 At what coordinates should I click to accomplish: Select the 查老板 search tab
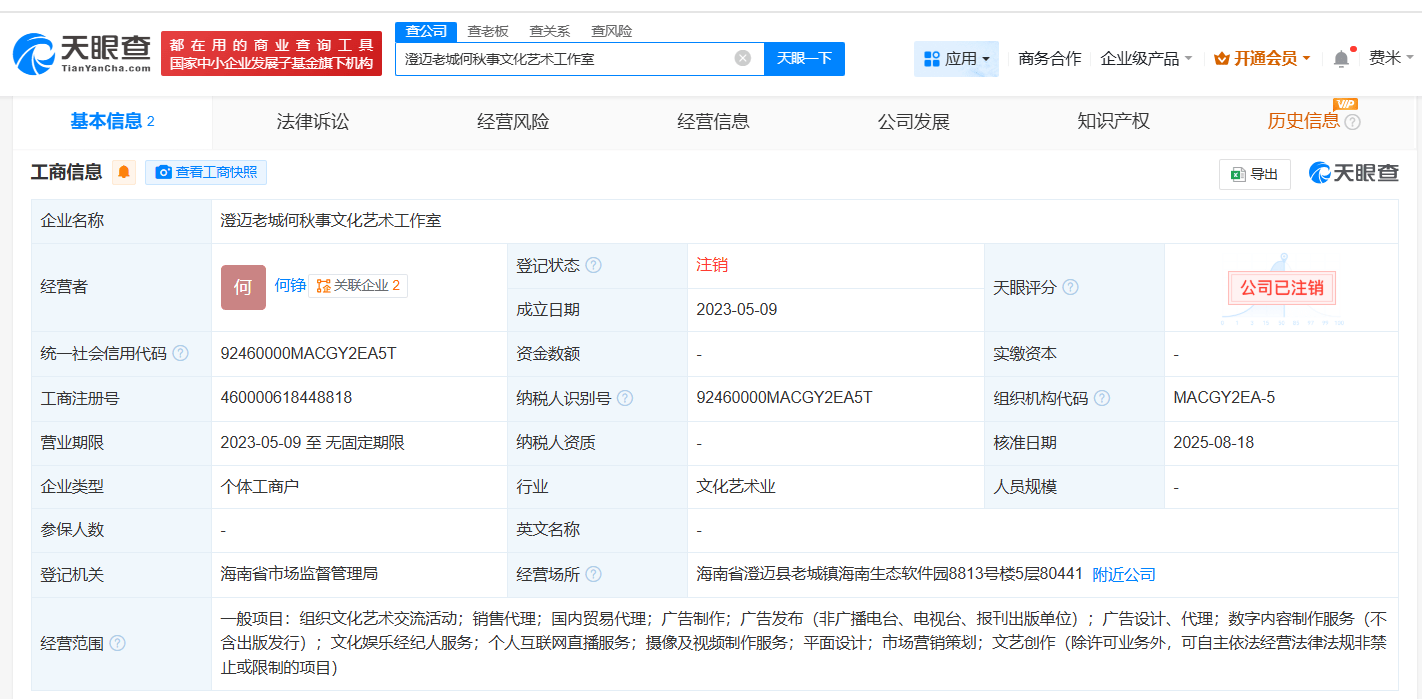(x=488, y=31)
